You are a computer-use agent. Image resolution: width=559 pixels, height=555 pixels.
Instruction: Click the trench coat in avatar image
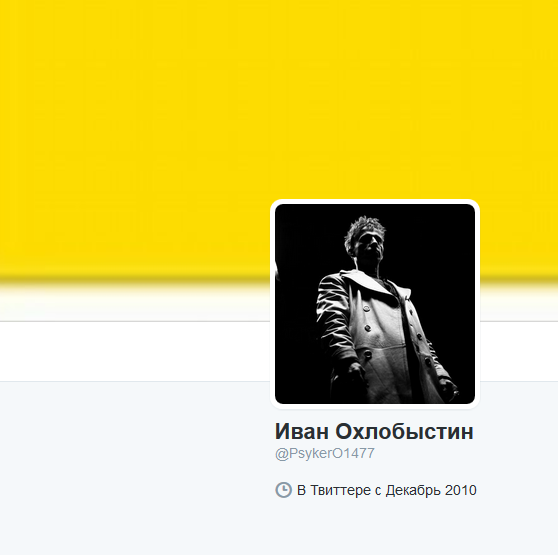point(378,335)
